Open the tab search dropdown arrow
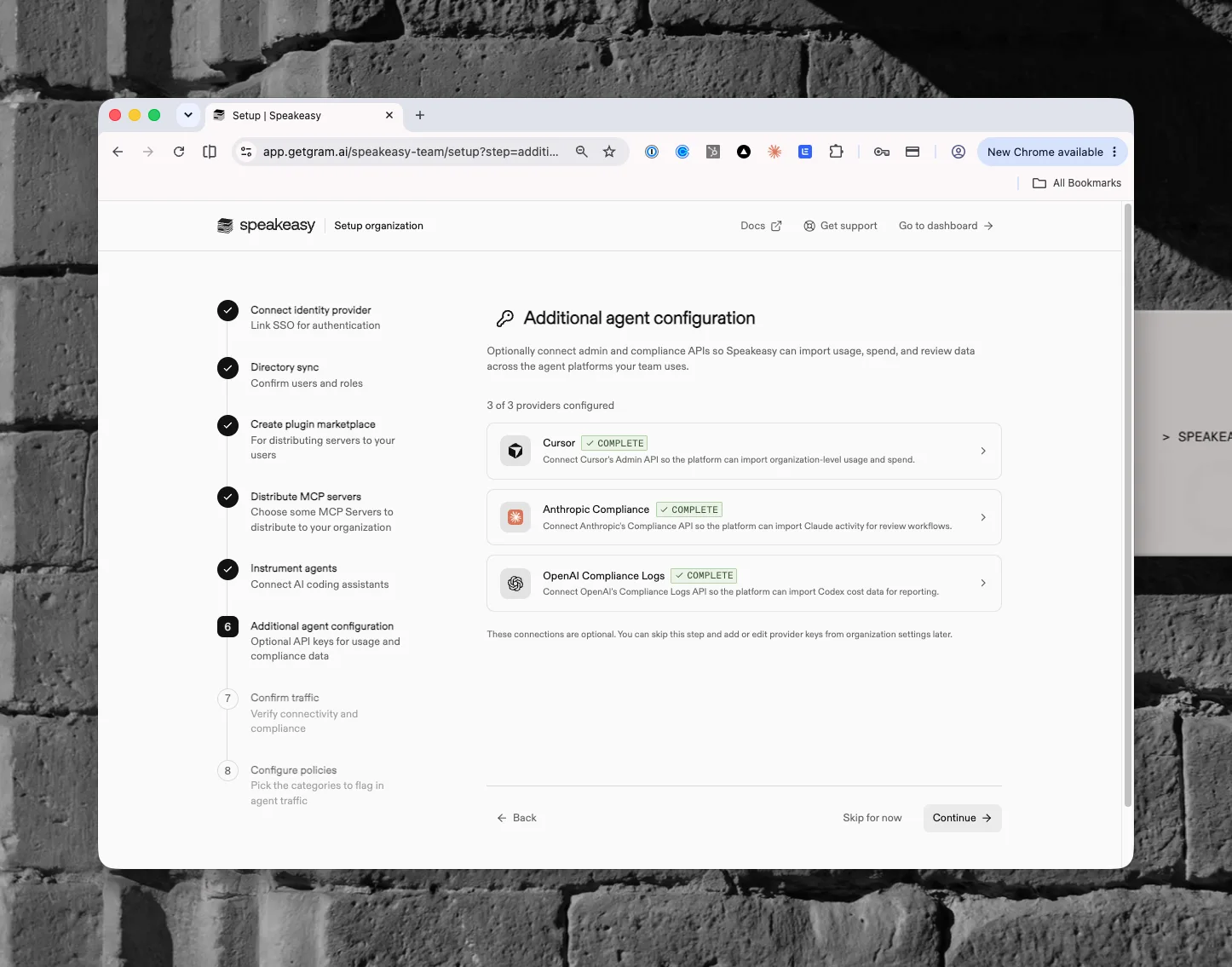 (188, 115)
